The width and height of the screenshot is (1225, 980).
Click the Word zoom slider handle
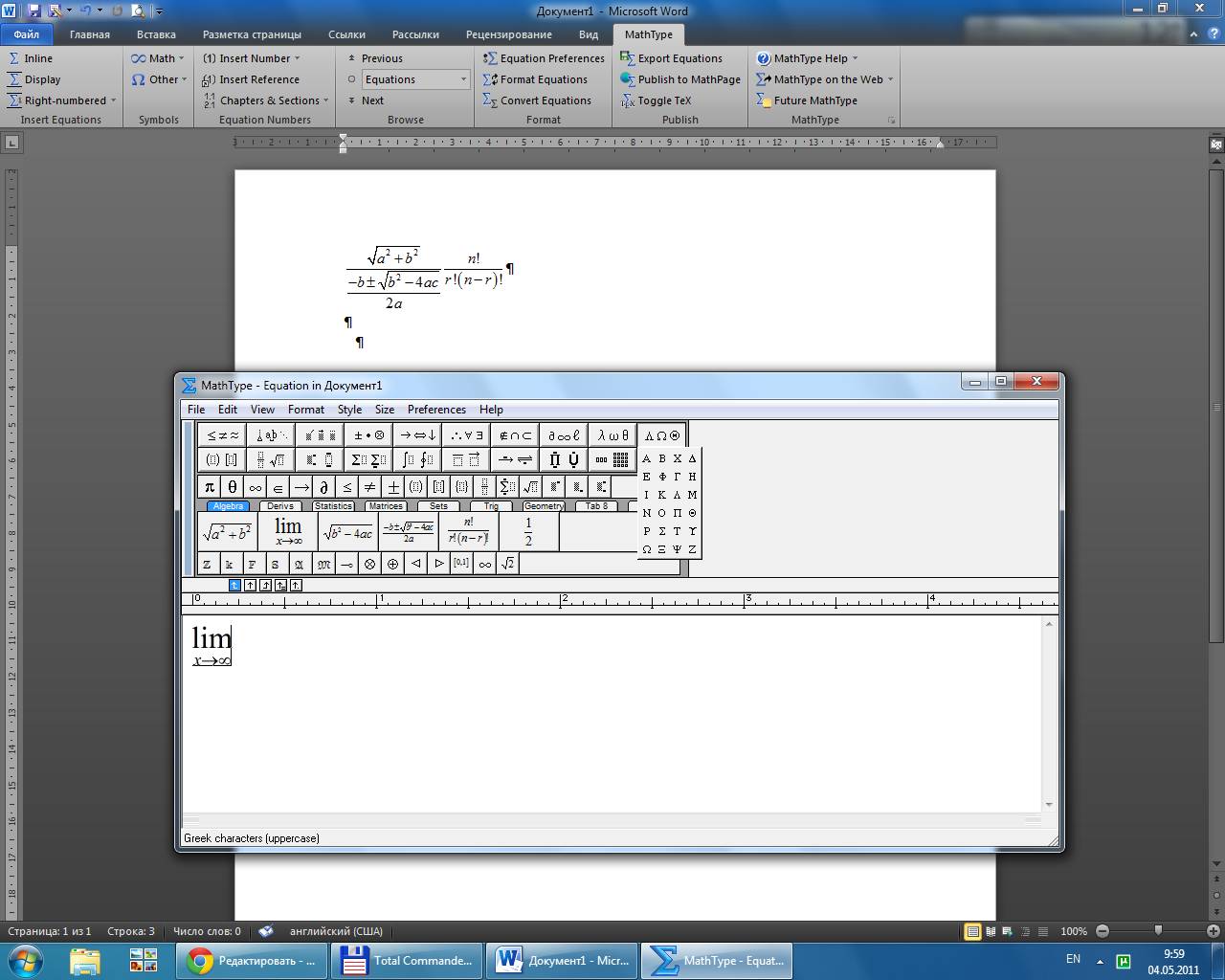pos(1158,930)
